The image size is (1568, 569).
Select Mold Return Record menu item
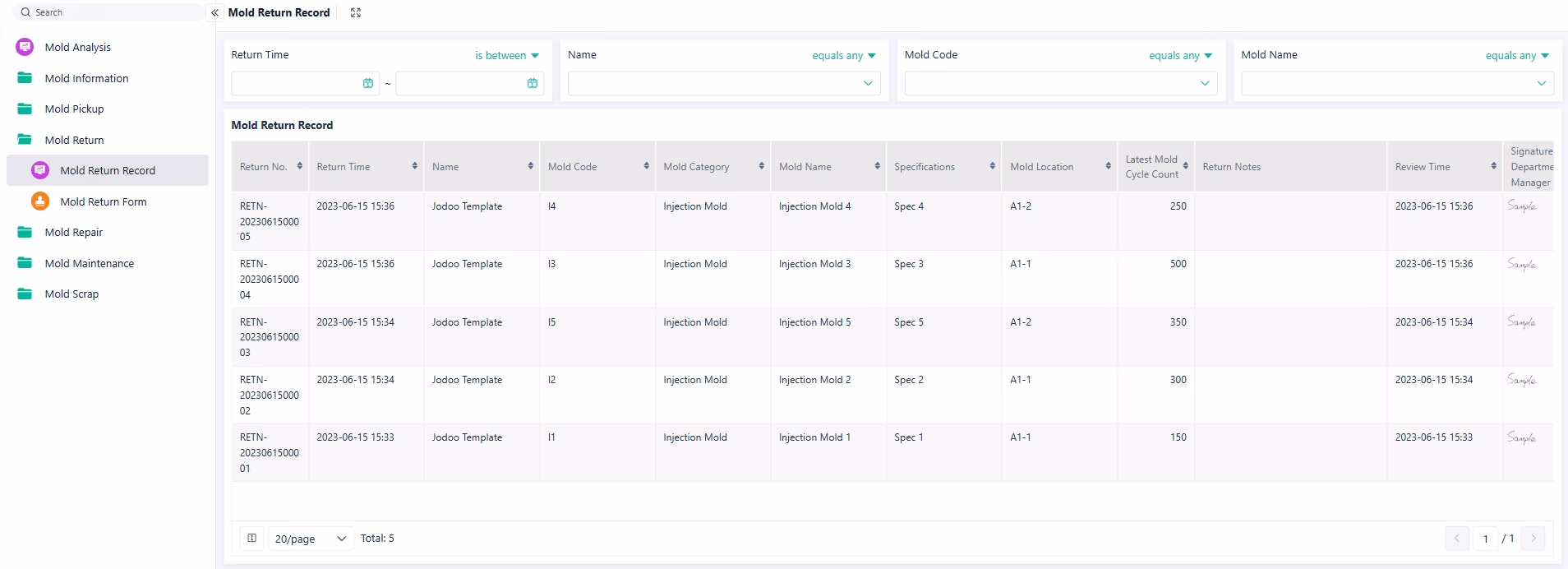(107, 170)
